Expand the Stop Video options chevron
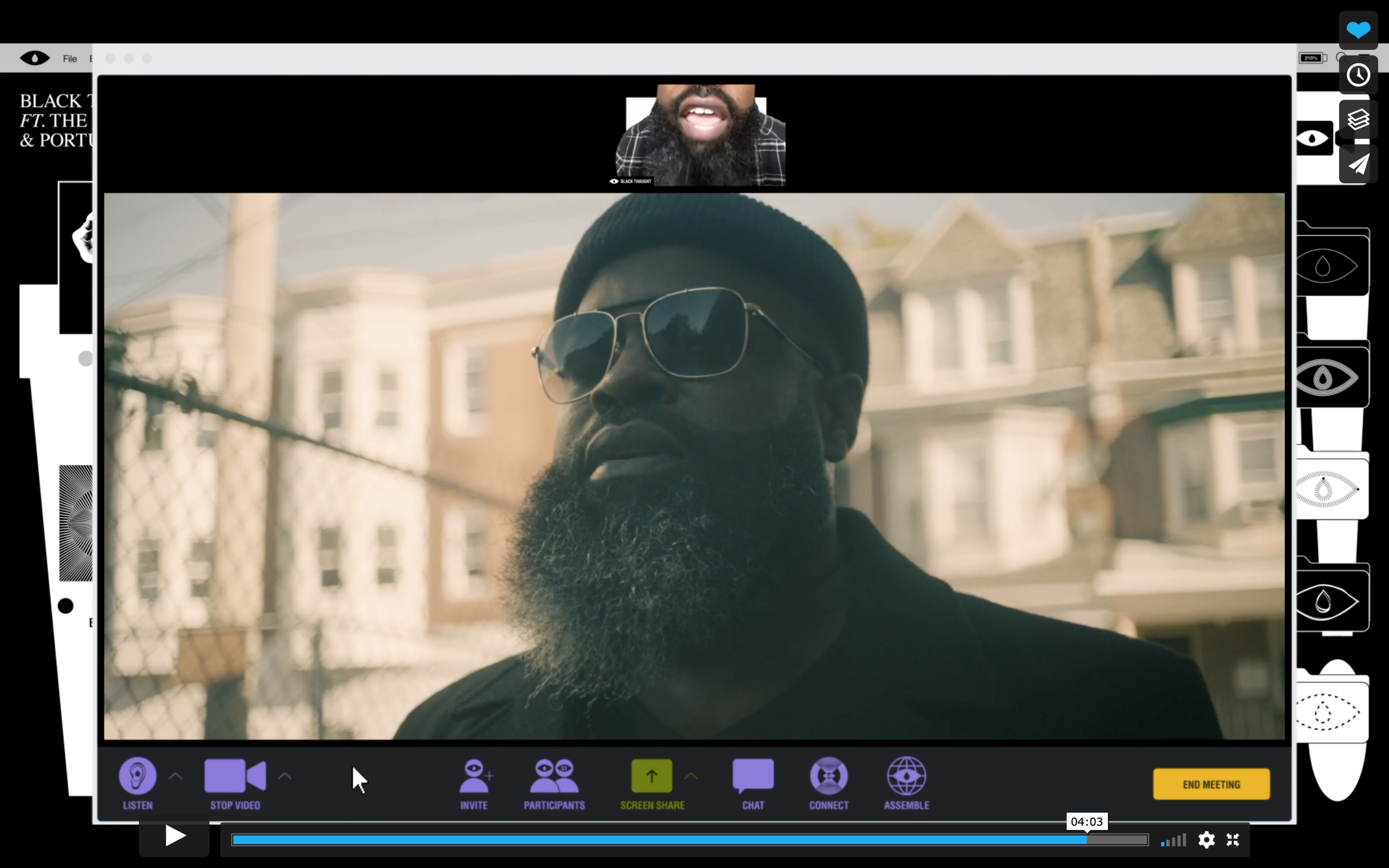Image resolution: width=1389 pixels, height=868 pixels. tap(285, 776)
